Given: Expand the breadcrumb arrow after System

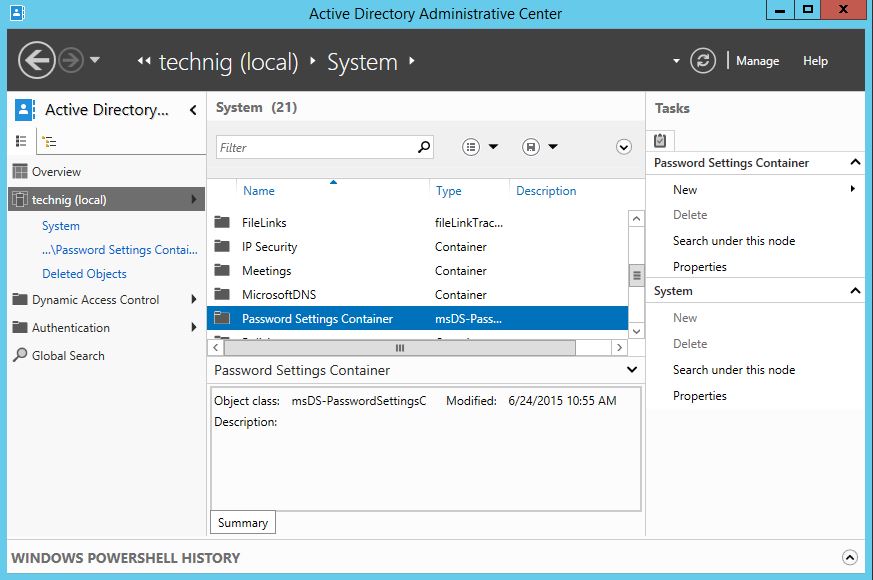Looking at the screenshot, I should coord(411,61).
